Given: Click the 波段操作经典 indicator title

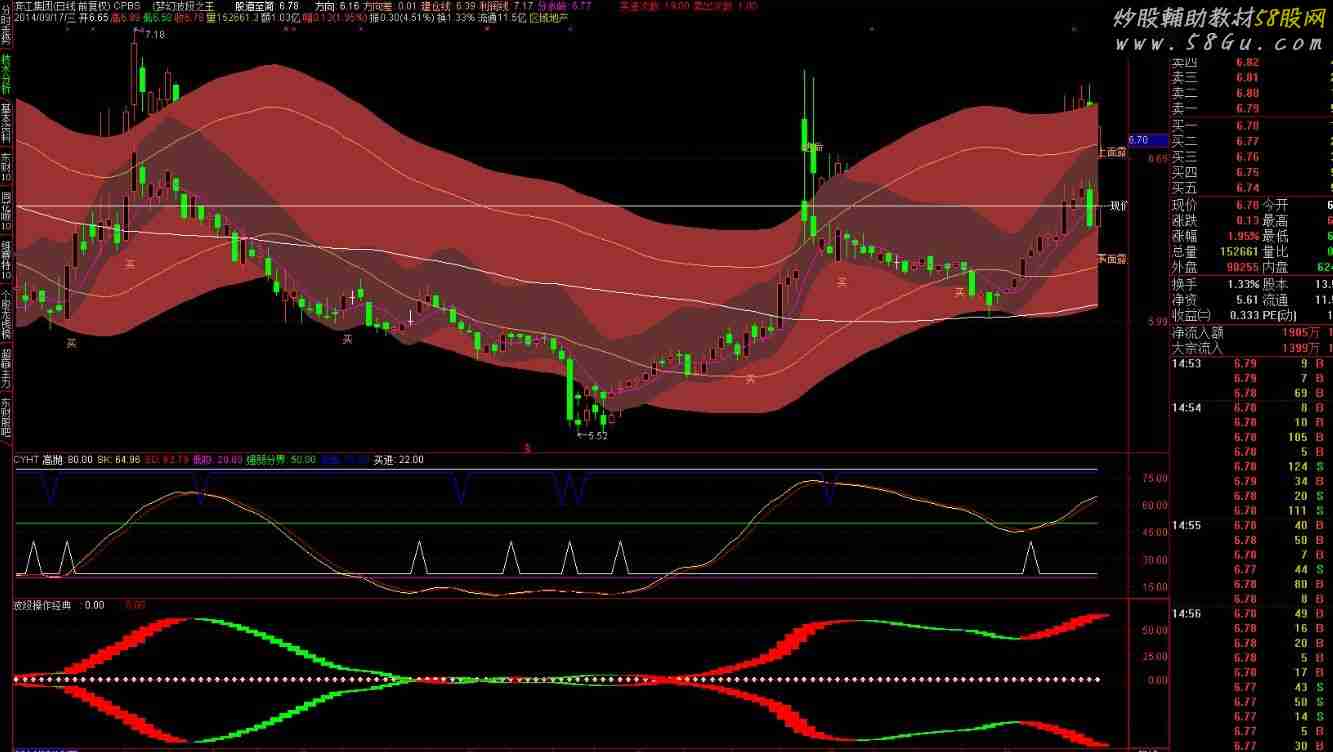Looking at the screenshot, I should tap(45, 605).
